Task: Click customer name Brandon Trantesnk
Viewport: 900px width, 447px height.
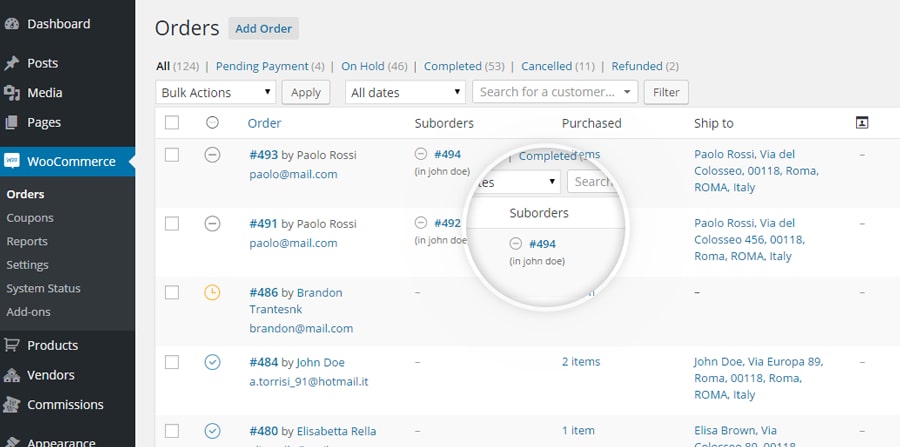Action: 296,301
